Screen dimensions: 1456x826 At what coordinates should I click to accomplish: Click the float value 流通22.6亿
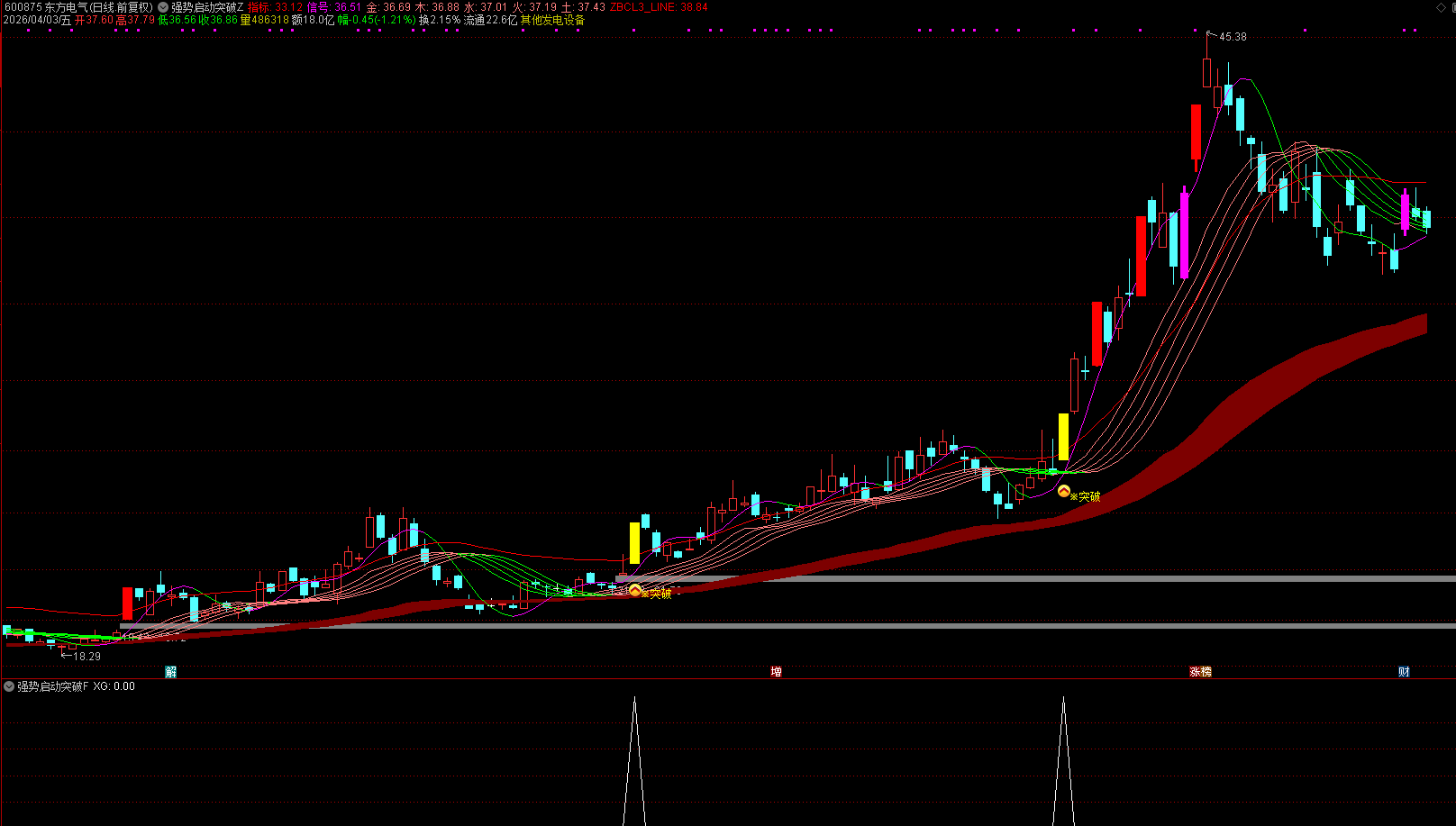pos(490,20)
